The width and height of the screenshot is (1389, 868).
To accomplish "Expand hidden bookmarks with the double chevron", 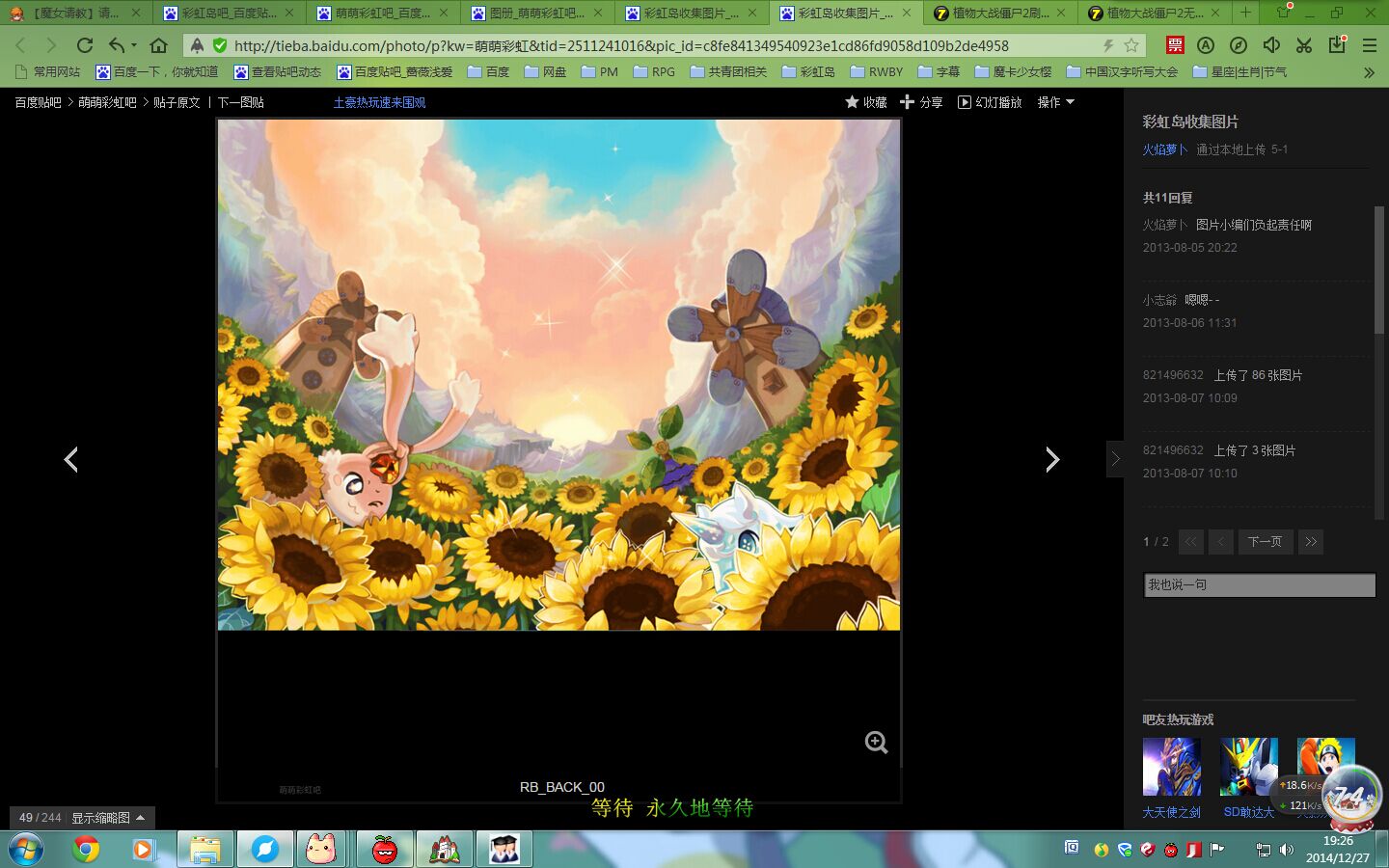I will pyautogui.click(x=1369, y=72).
